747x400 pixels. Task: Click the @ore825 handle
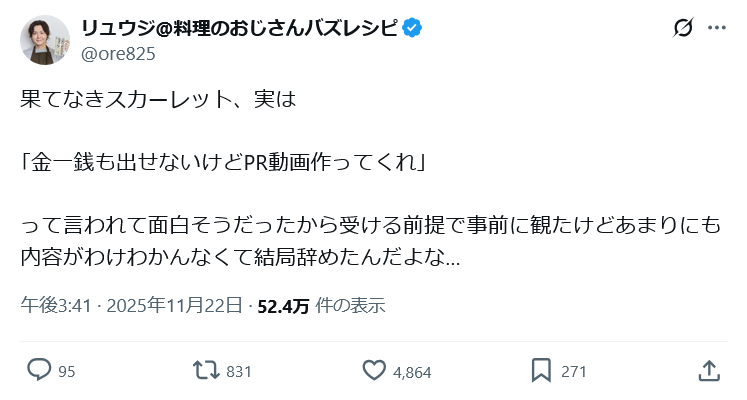117,54
